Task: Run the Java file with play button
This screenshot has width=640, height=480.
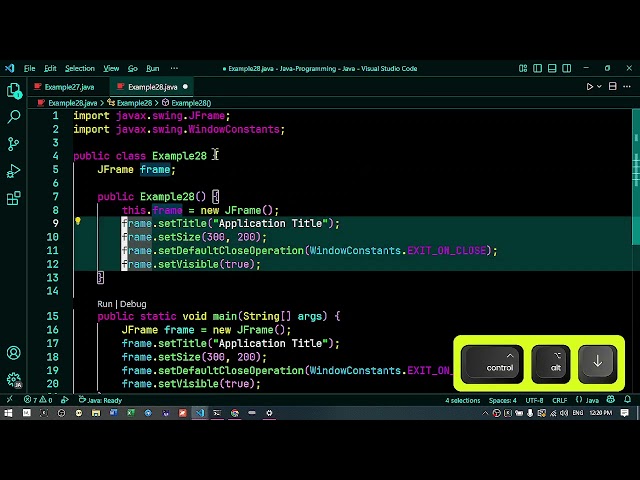Action: pos(589,87)
